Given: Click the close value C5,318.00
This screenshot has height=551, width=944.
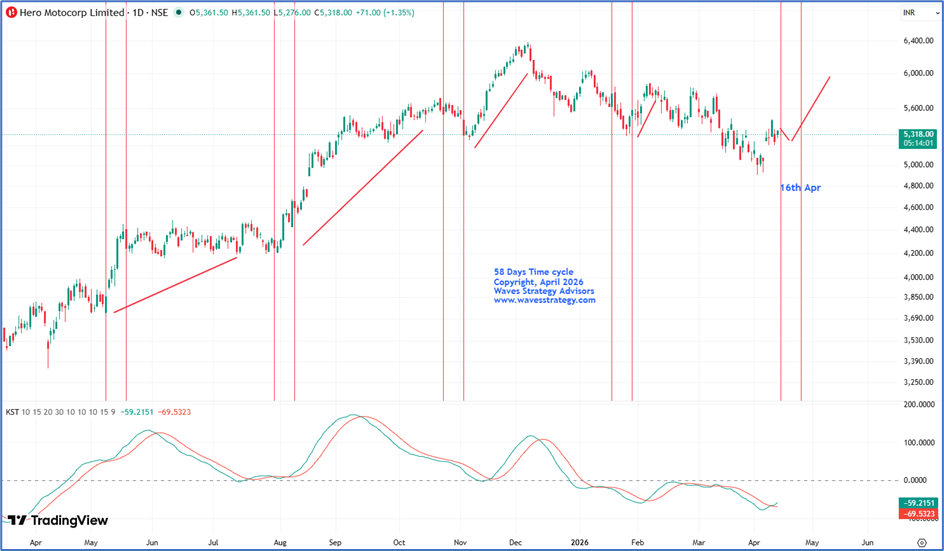Looking at the screenshot, I should (333, 13).
